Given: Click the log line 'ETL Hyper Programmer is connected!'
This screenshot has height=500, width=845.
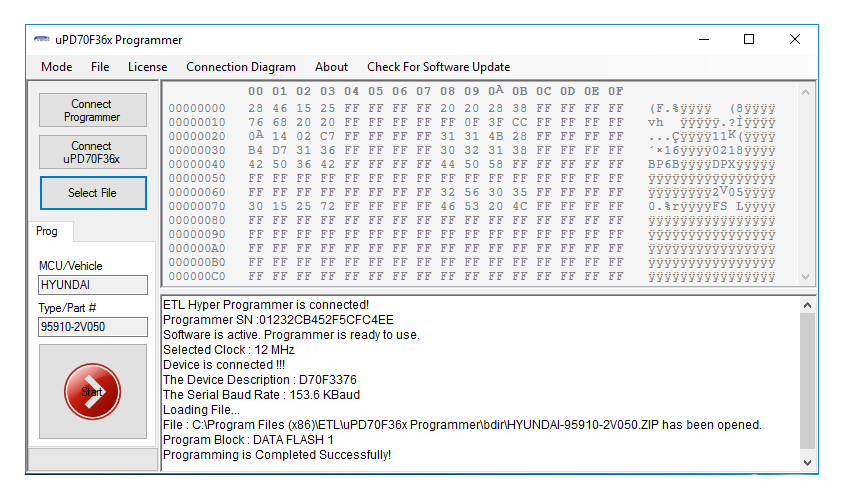Looking at the screenshot, I should click(x=266, y=305).
